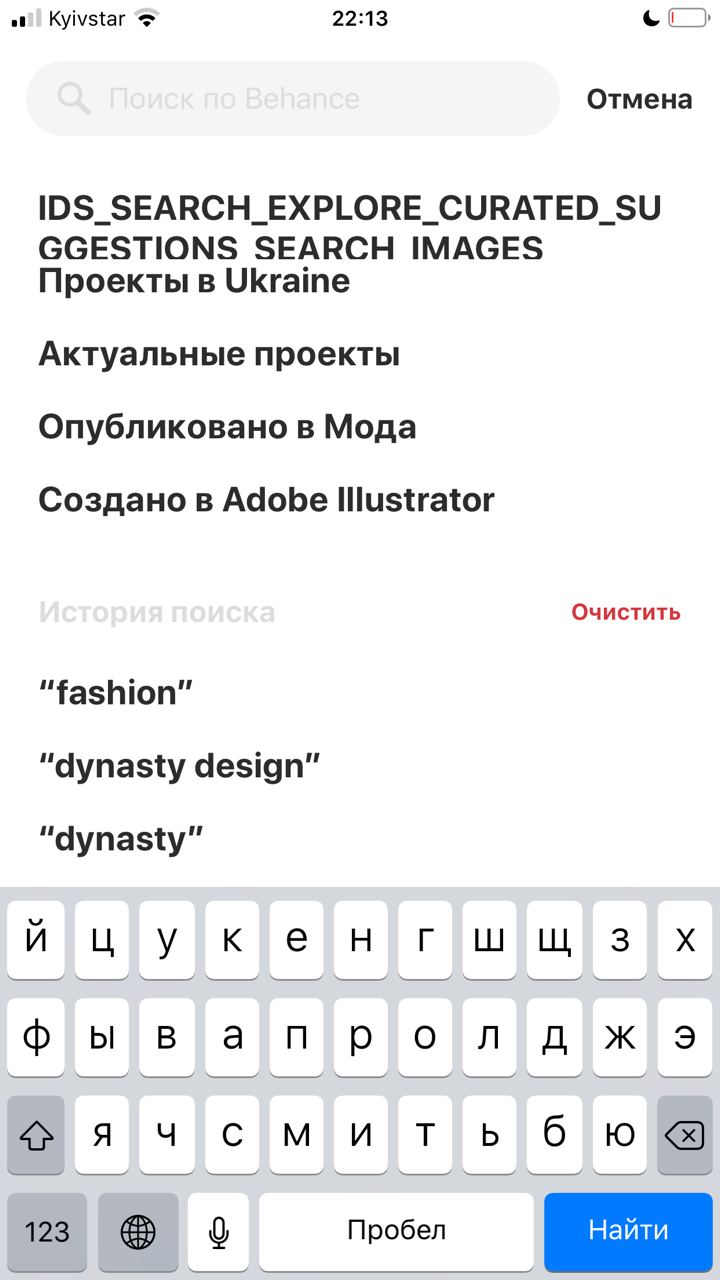This screenshot has height=1280, width=720.
Task: Tap the ц key
Action: click(101, 941)
